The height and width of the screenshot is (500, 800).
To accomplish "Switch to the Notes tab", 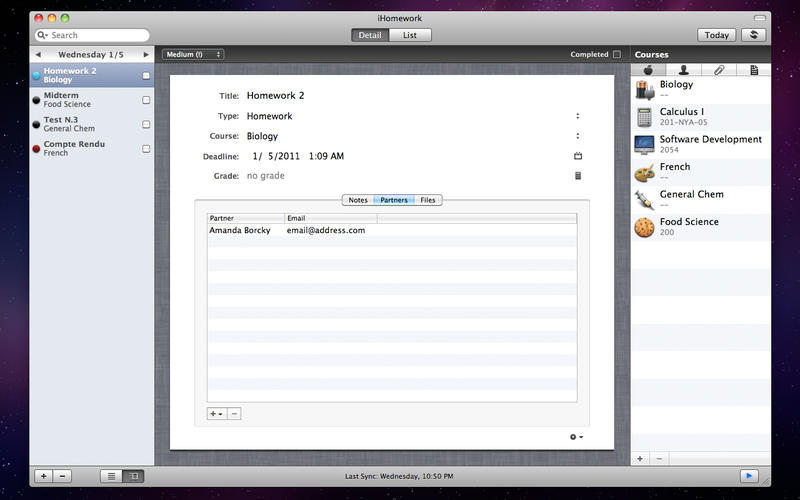I will click(358, 200).
